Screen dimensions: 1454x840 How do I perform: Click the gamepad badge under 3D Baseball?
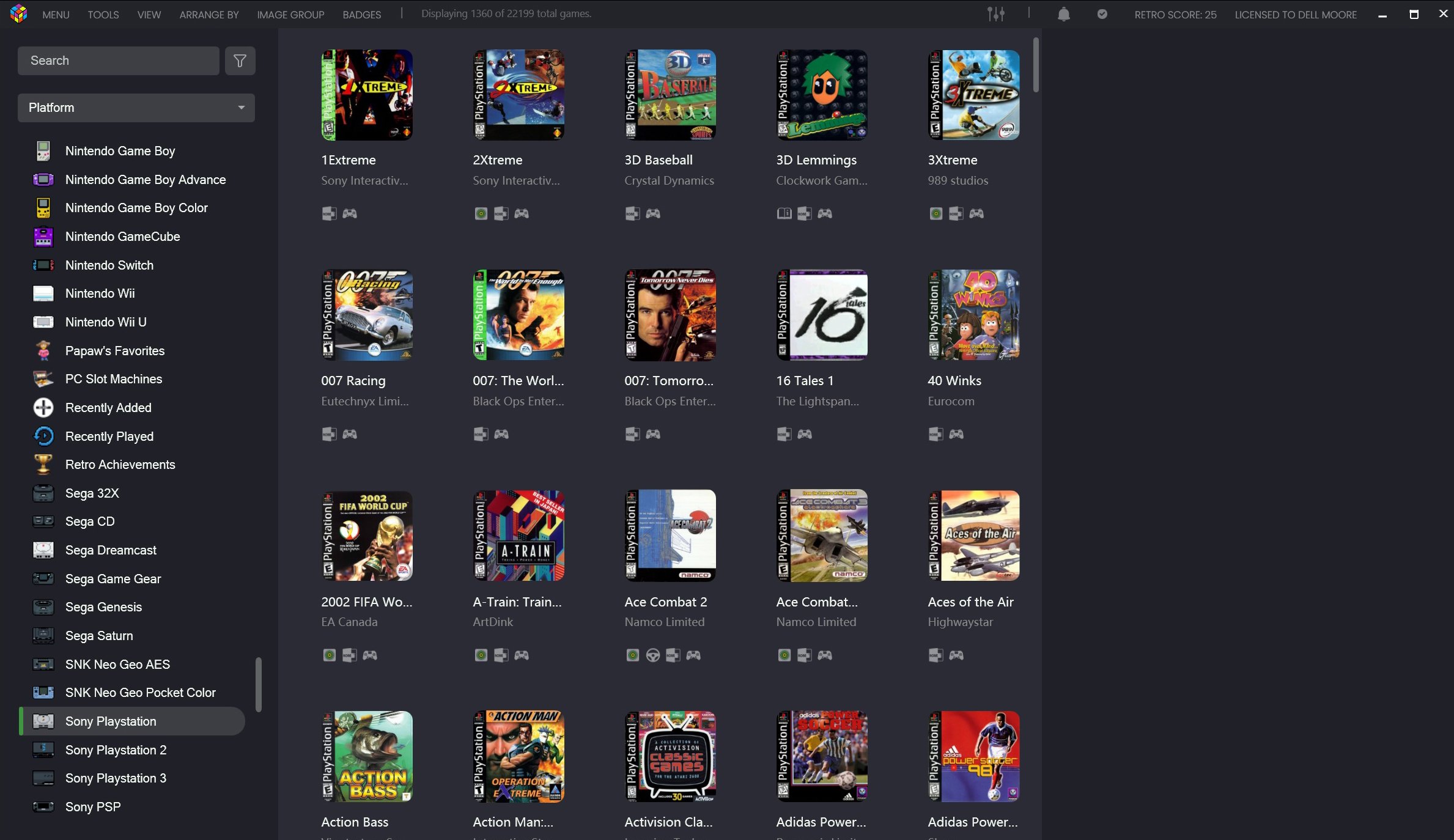[x=653, y=213]
